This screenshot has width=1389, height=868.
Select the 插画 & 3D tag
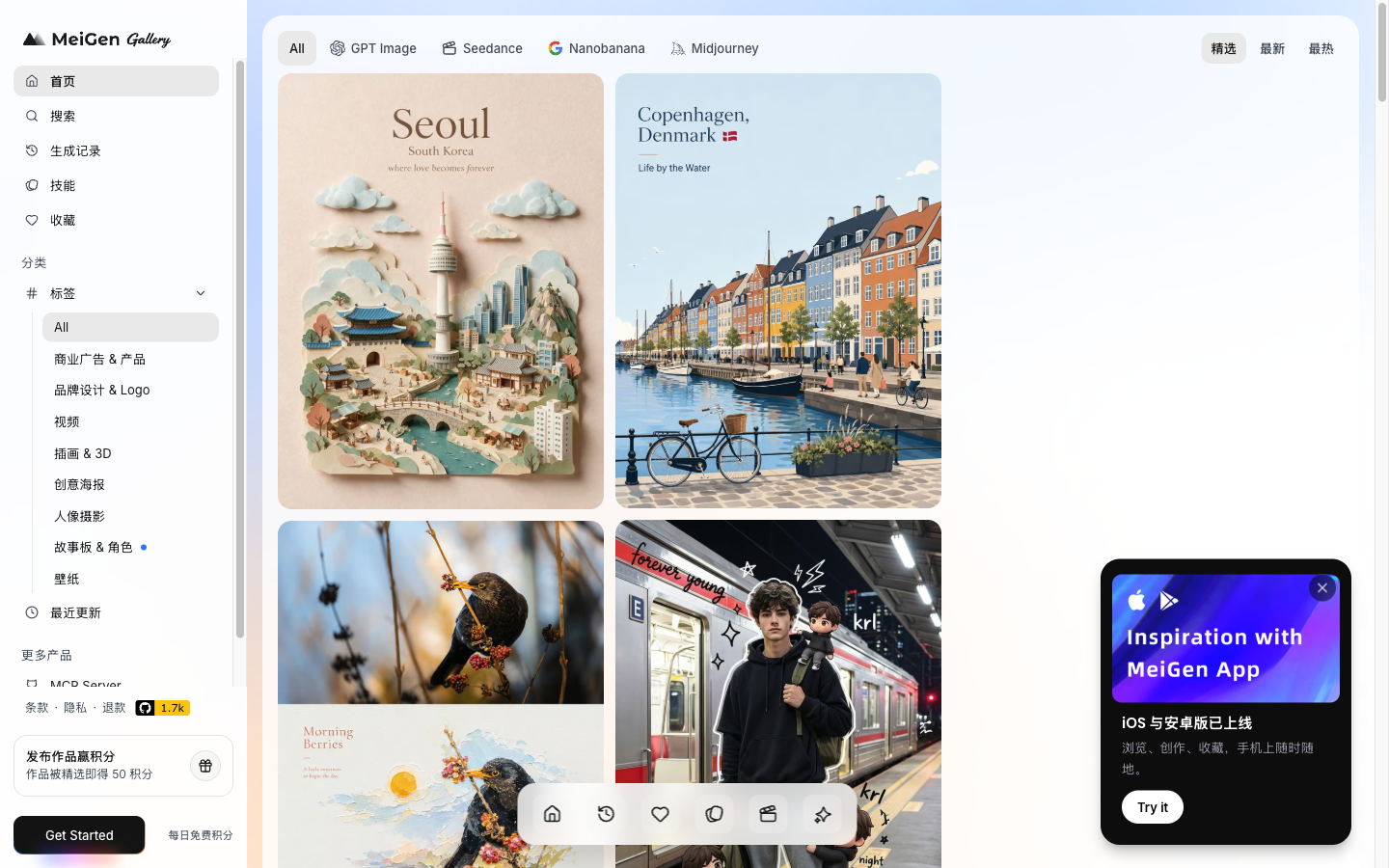[130, 453]
